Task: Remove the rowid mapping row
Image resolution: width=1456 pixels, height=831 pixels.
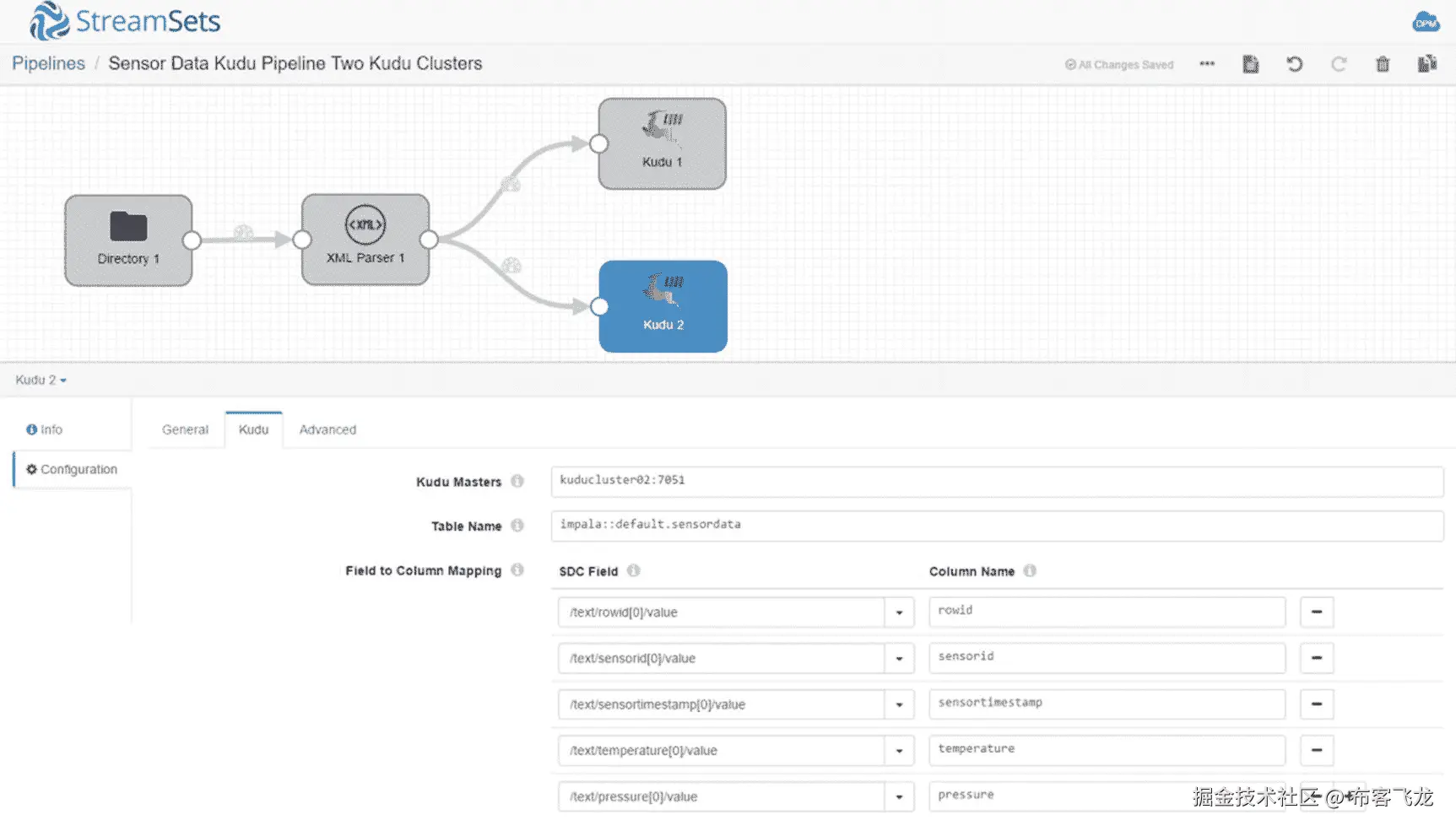Action: 1317,612
